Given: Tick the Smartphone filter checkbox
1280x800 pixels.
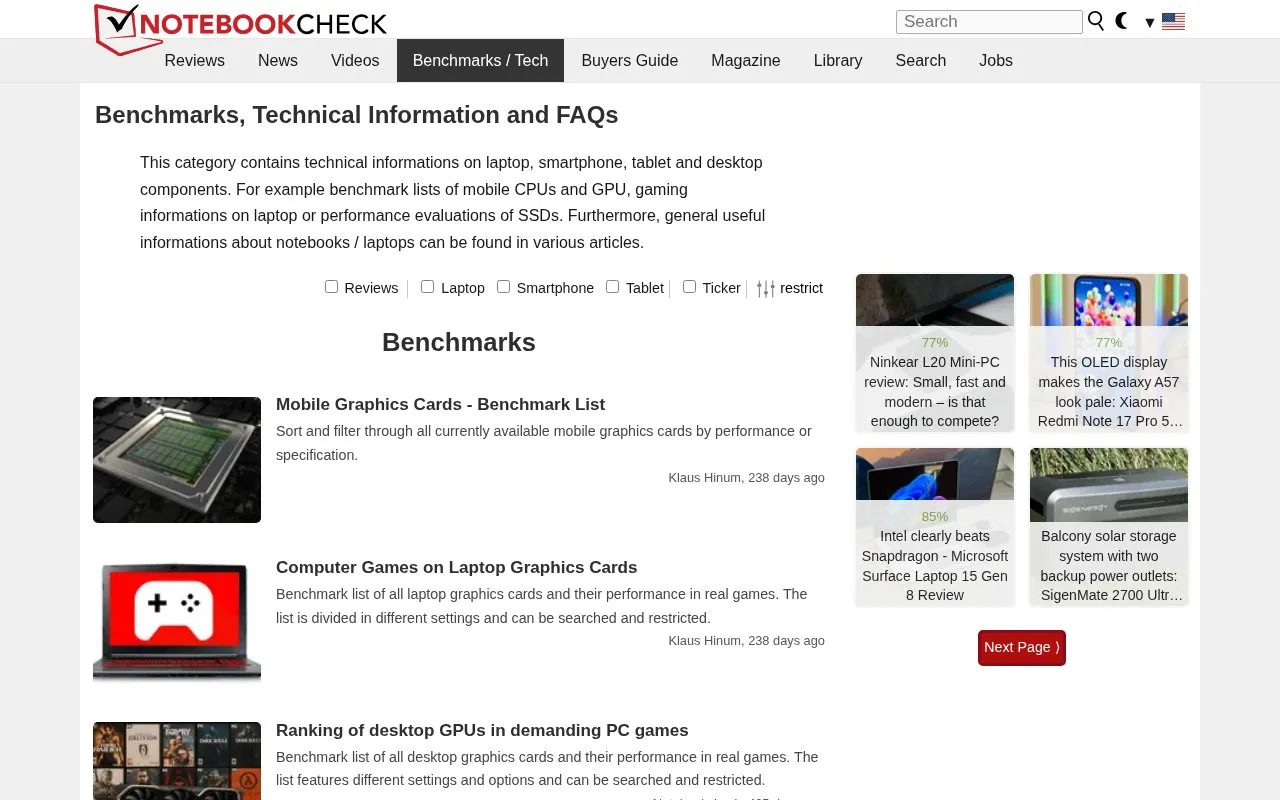Looking at the screenshot, I should pyautogui.click(x=503, y=287).
